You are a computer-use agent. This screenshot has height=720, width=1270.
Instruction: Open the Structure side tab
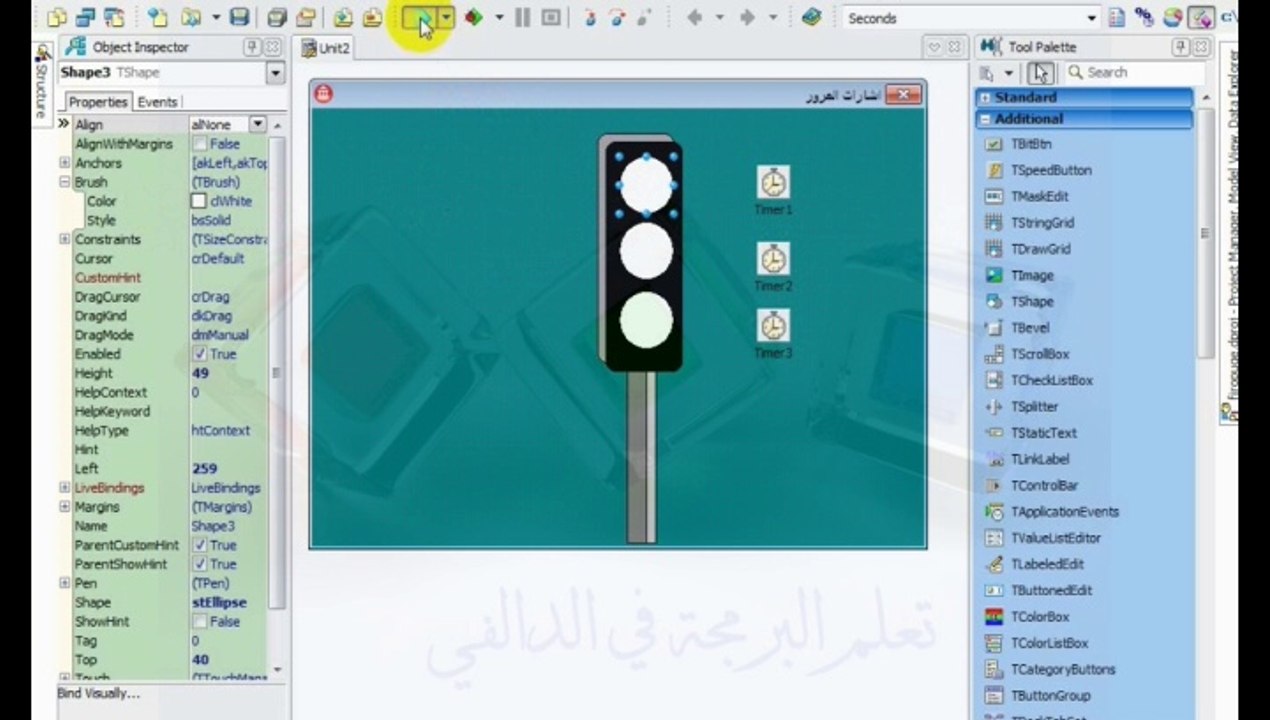42,84
